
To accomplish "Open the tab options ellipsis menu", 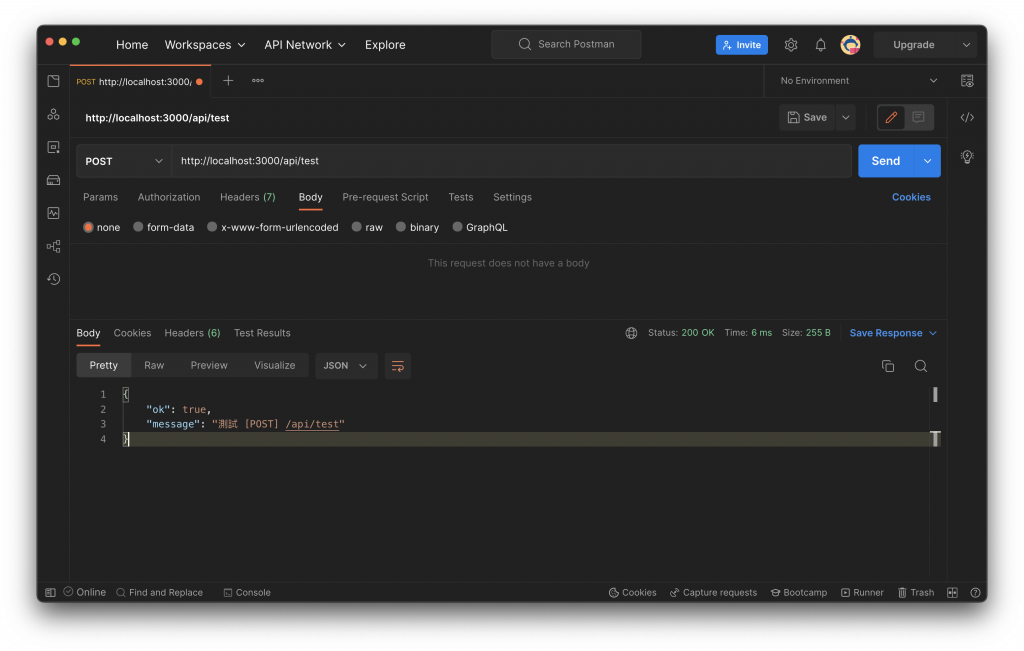I will pyautogui.click(x=258, y=81).
